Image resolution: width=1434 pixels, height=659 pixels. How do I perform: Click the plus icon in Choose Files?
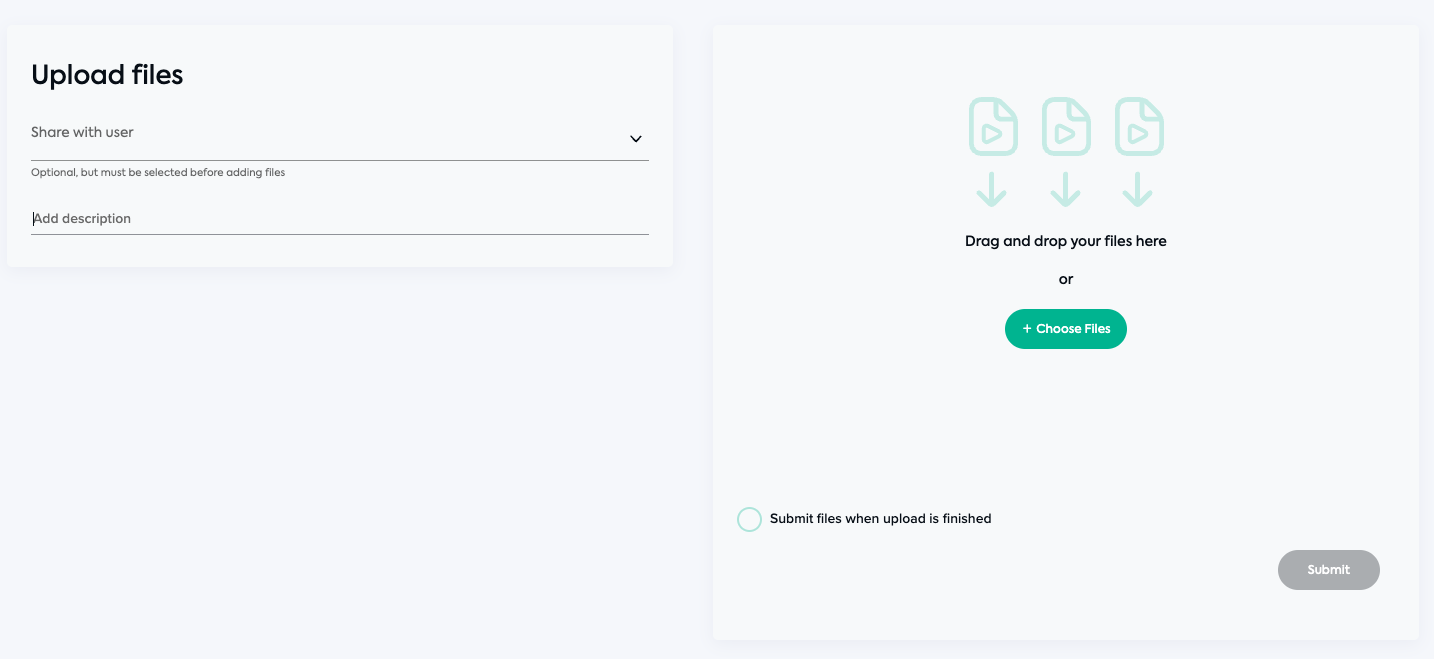tap(1027, 329)
